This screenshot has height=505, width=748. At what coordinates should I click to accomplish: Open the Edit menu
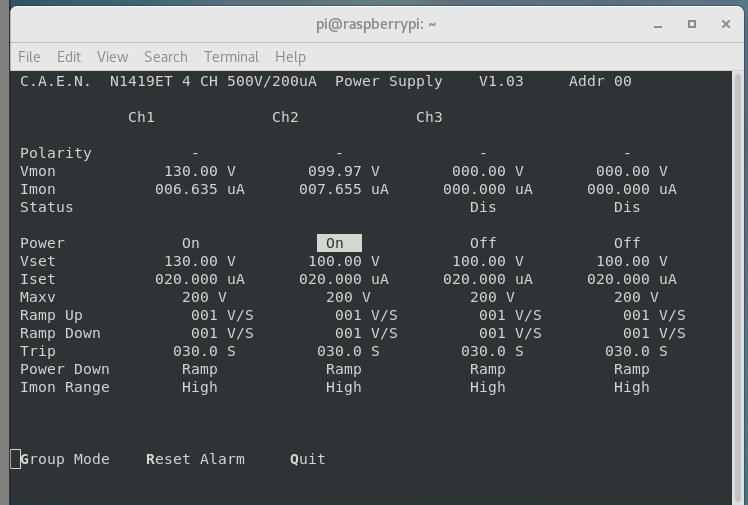point(69,57)
